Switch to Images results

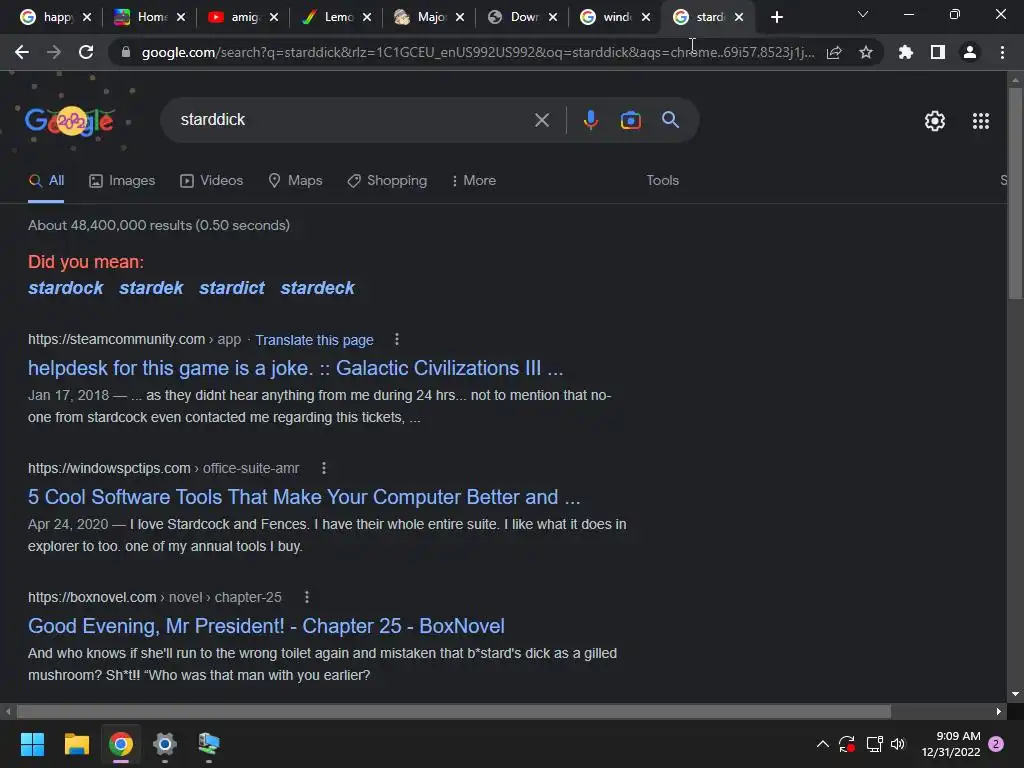pyautogui.click(x=122, y=180)
